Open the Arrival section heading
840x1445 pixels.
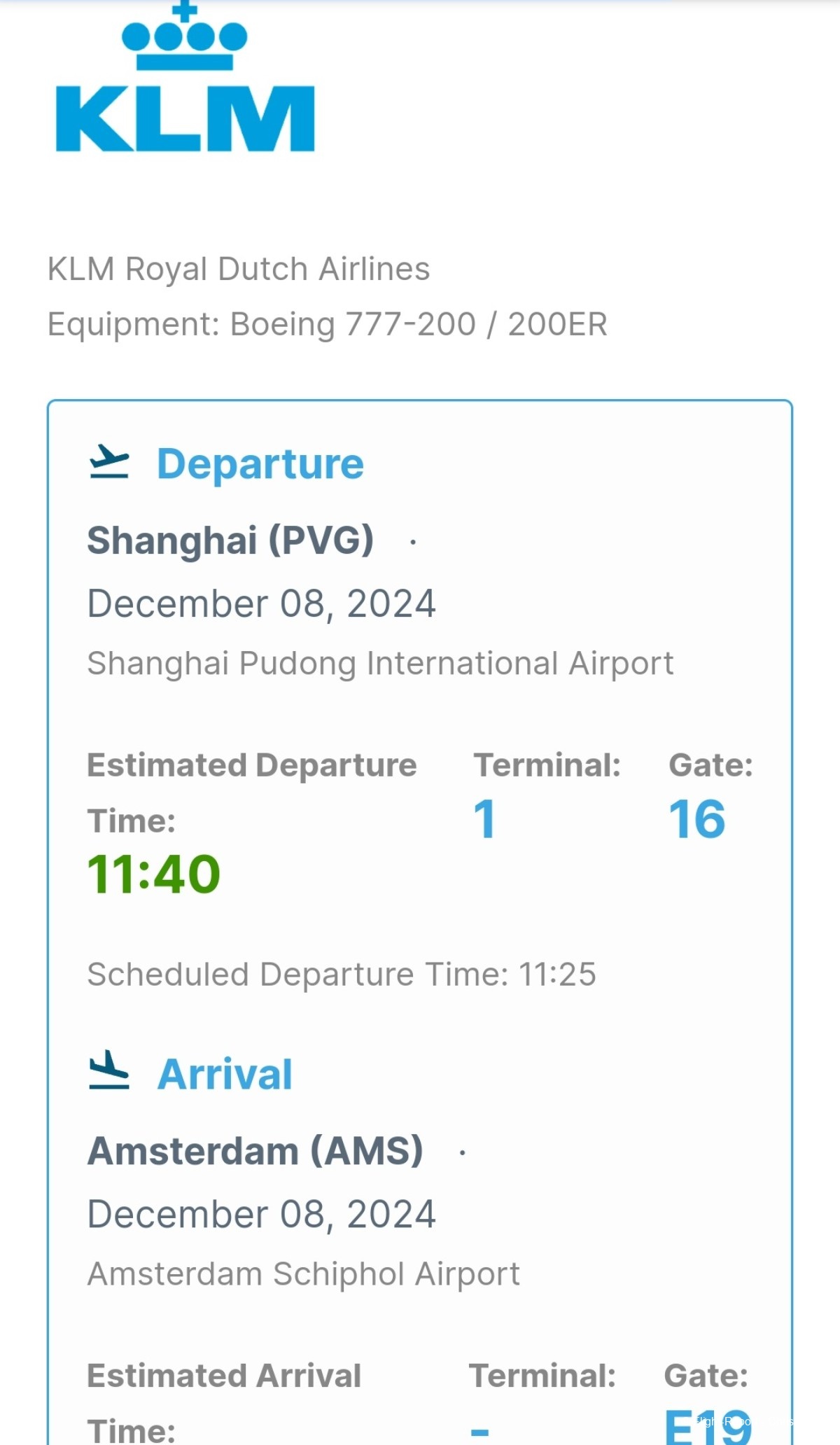pyautogui.click(x=225, y=1074)
